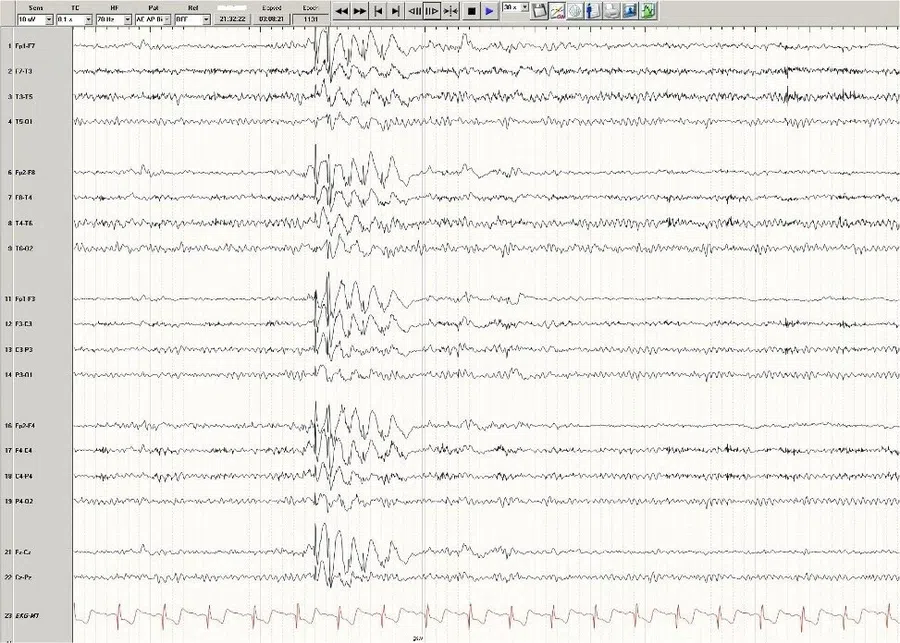900x643 pixels.
Task: Select channel label Fp1-F3
Action: coord(25,299)
